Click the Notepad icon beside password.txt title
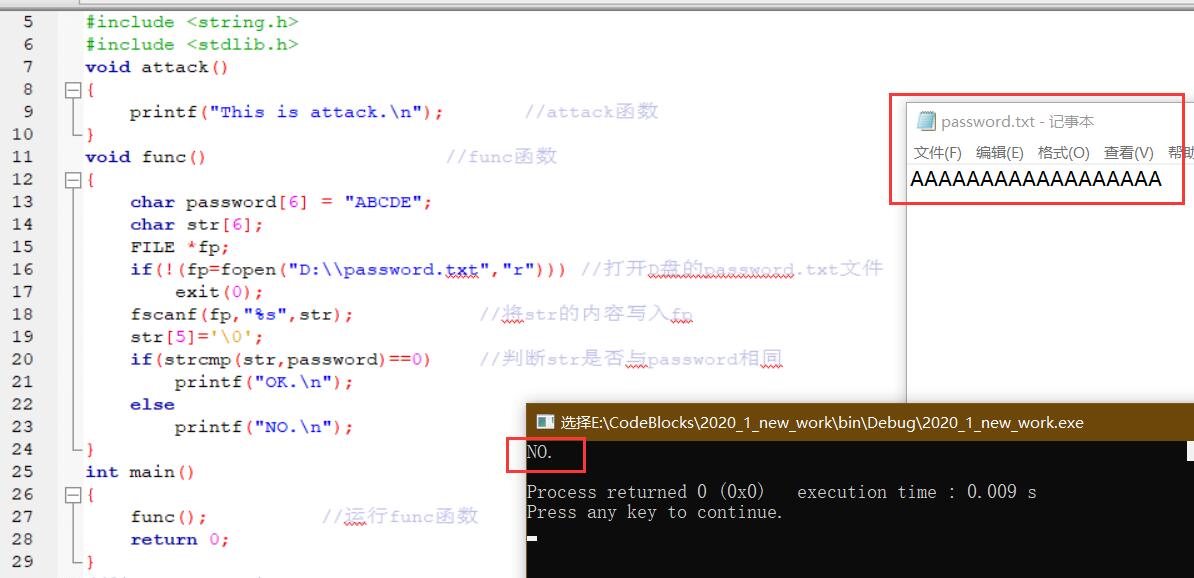Screen dimensions: 1194x578 (x=926, y=121)
